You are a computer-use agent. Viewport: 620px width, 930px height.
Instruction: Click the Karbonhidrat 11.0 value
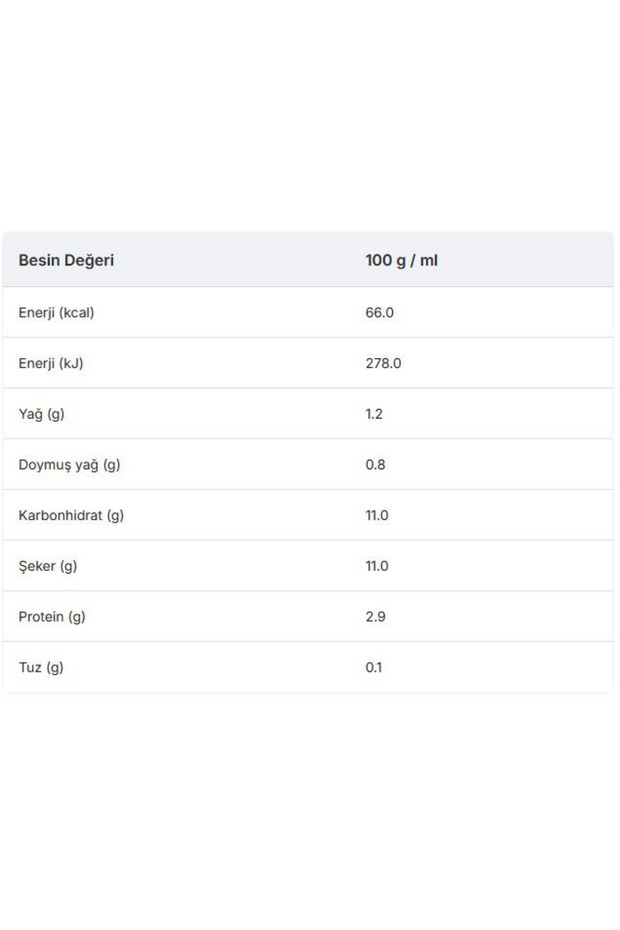(377, 515)
